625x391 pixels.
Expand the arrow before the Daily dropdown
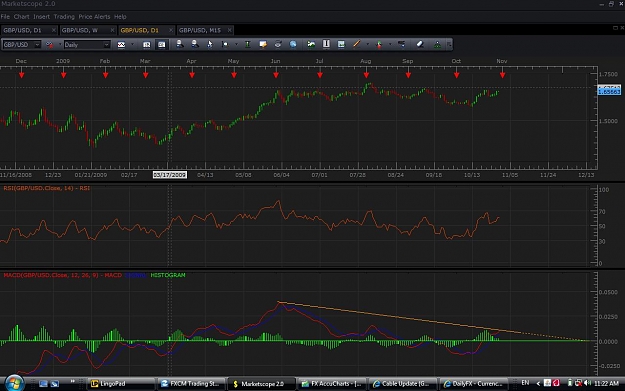[60, 45]
